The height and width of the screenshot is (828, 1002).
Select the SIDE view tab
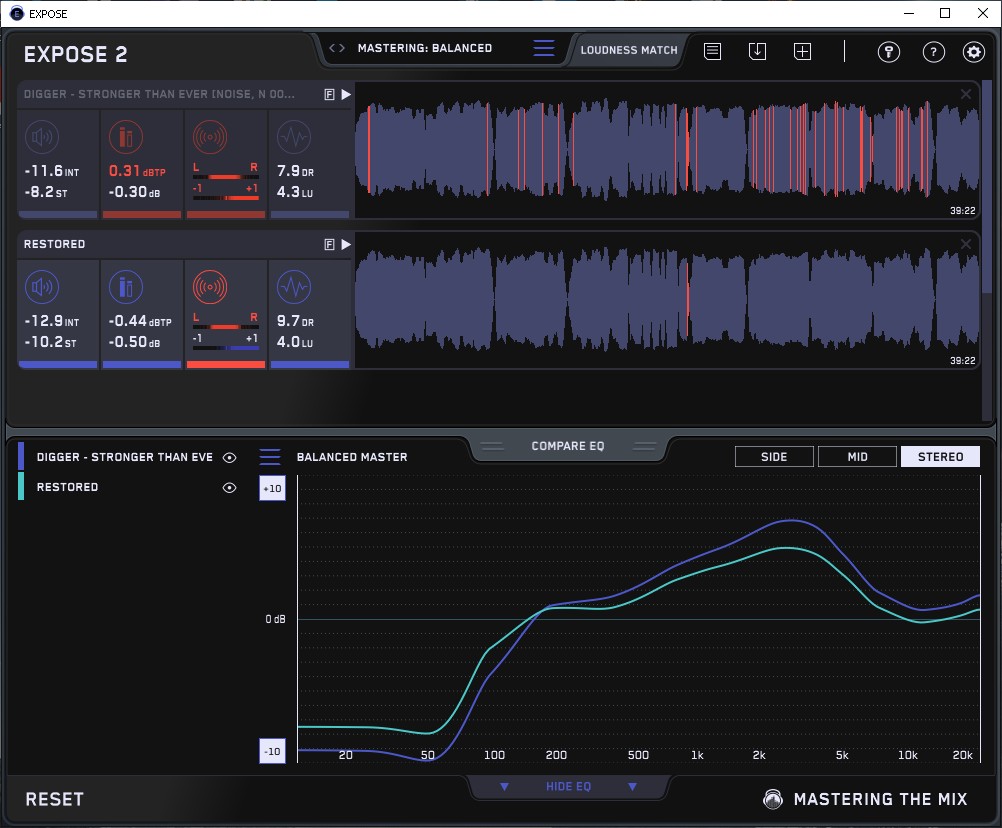pyautogui.click(x=774, y=457)
